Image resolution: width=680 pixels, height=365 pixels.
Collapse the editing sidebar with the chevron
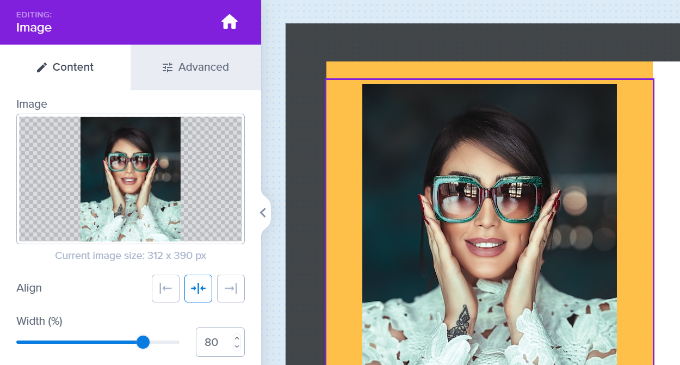coord(263,212)
